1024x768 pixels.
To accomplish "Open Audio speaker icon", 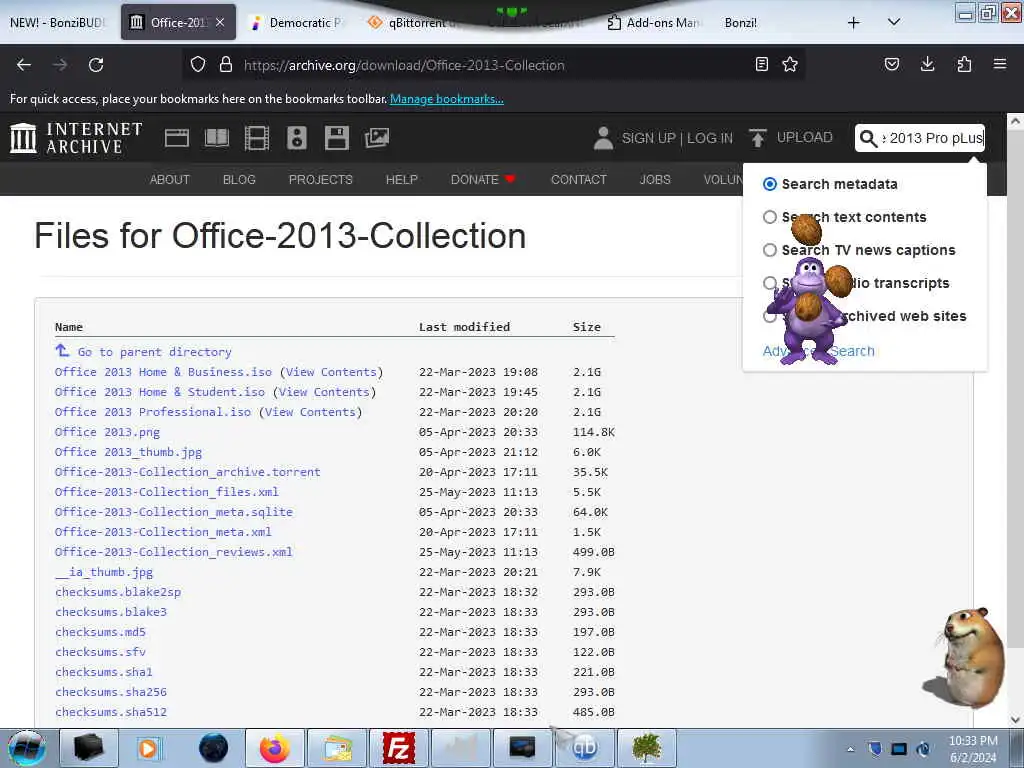I will (296, 138).
